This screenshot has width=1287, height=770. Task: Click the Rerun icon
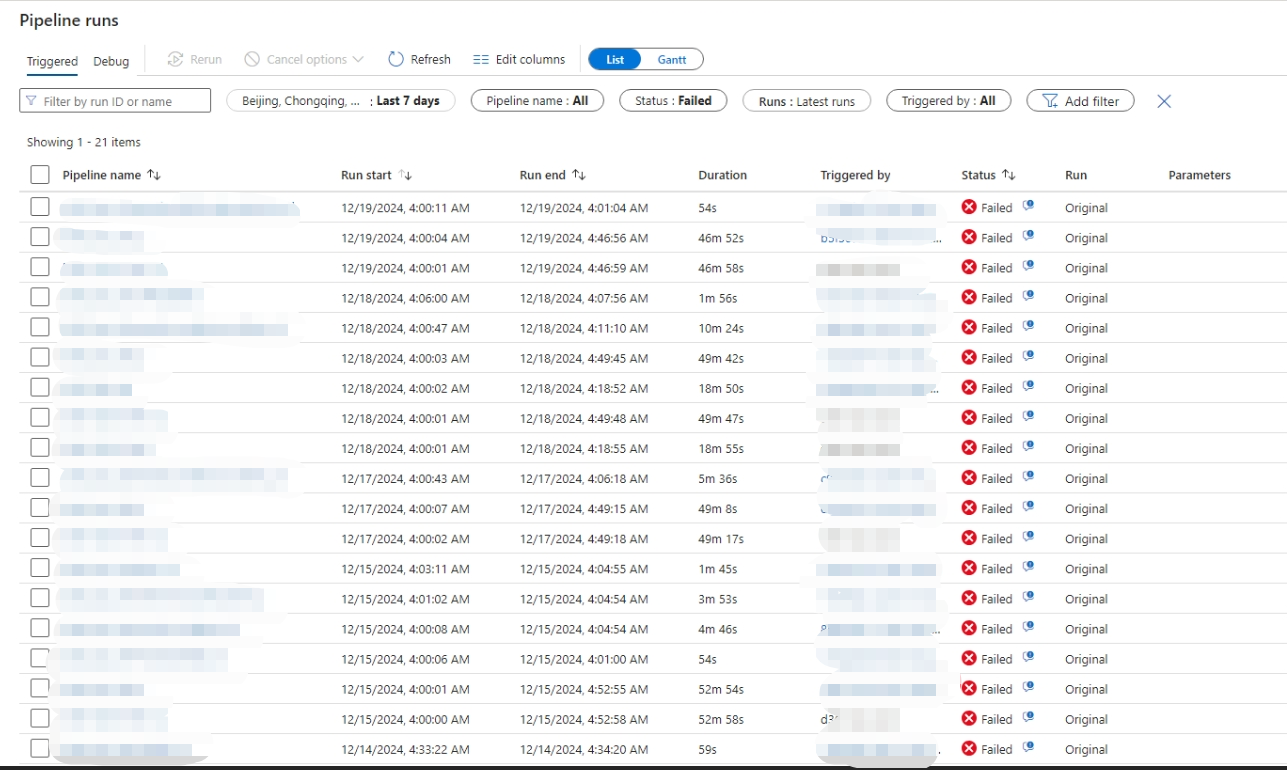click(x=175, y=59)
